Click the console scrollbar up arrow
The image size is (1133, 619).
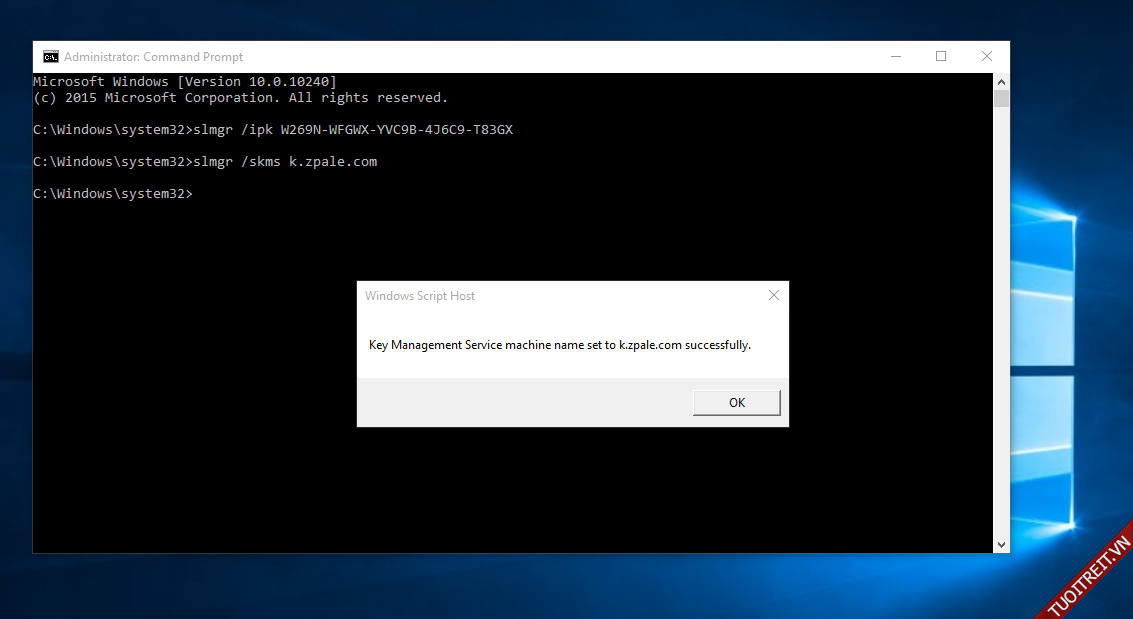pyautogui.click(x=1001, y=81)
